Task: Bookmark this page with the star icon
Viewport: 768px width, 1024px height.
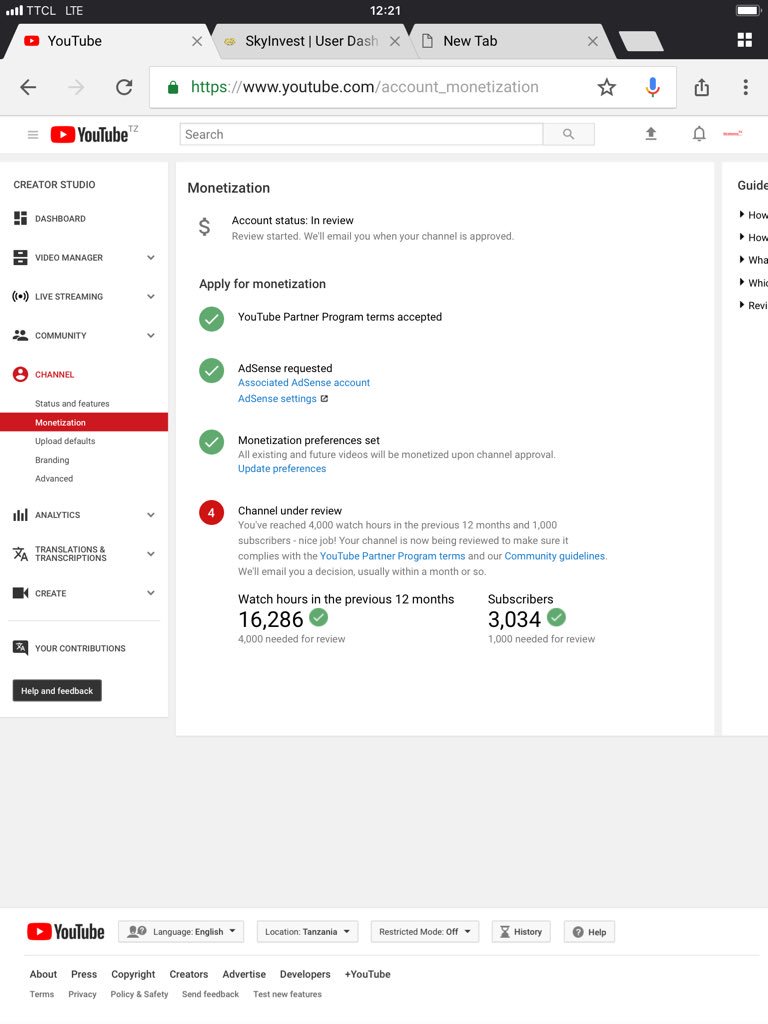Action: click(x=607, y=87)
